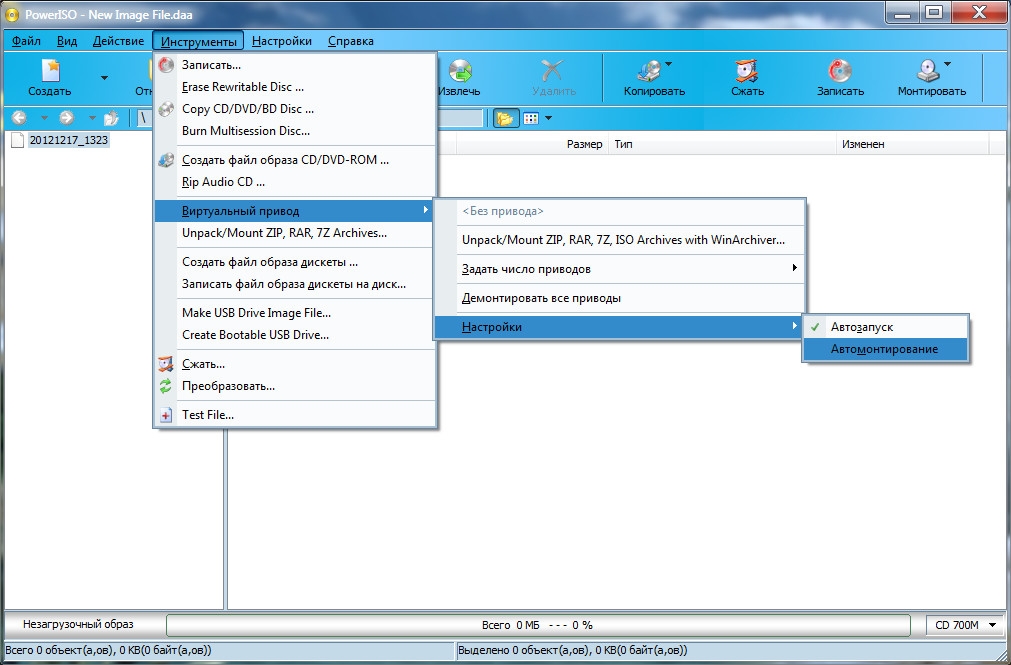
Task: Select the 20121217_1323 tree item
Action: tap(68, 140)
